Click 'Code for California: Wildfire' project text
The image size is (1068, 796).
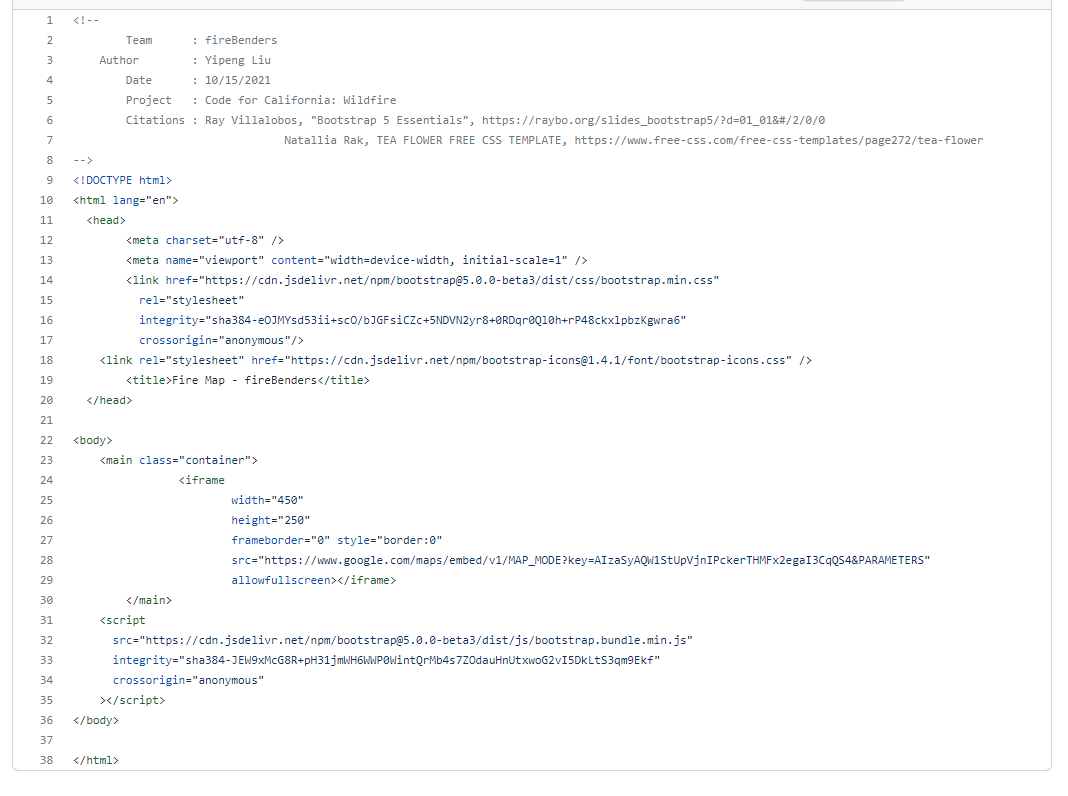[300, 100]
